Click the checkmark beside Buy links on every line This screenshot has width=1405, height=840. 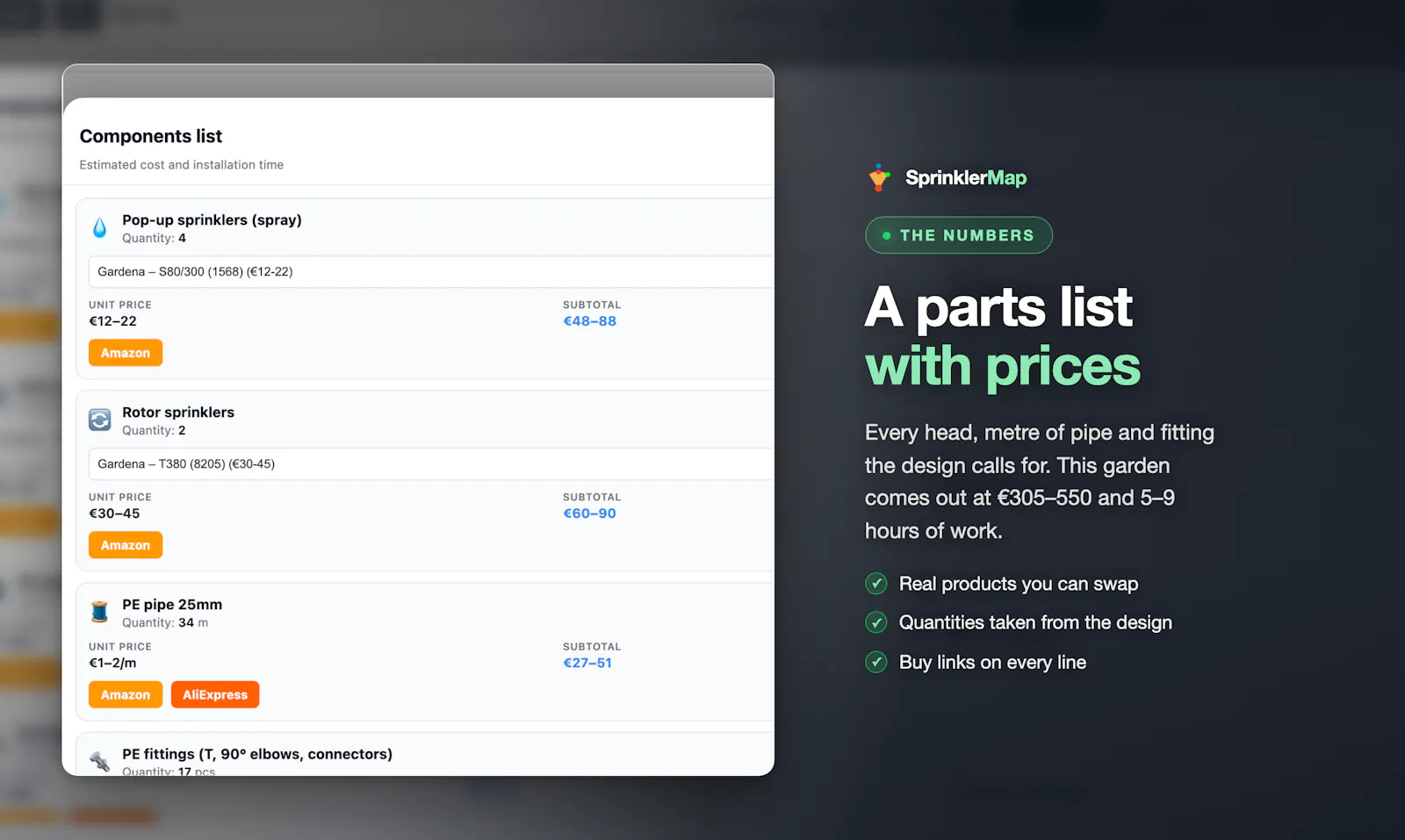(876, 662)
